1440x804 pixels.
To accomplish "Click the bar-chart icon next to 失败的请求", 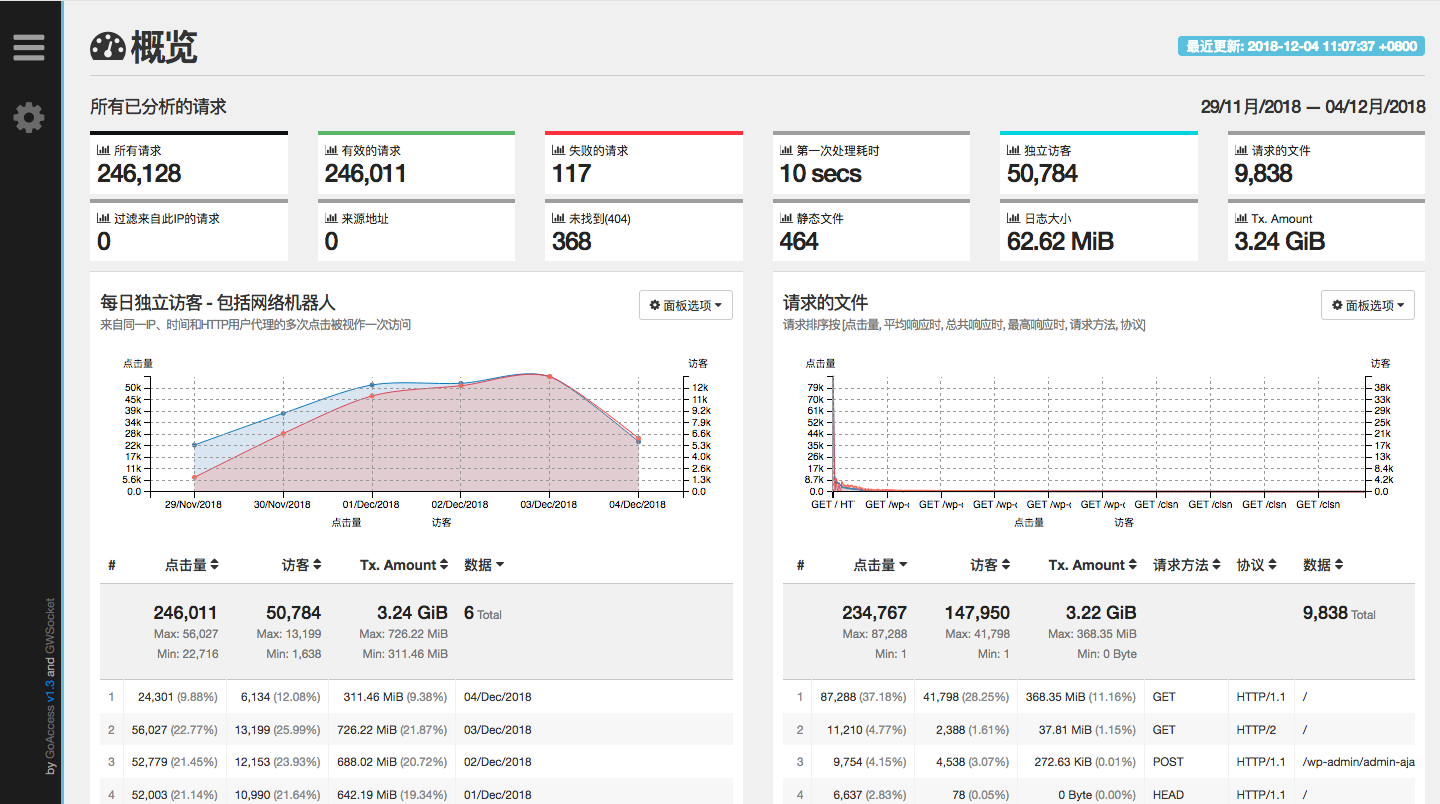I will coord(558,150).
